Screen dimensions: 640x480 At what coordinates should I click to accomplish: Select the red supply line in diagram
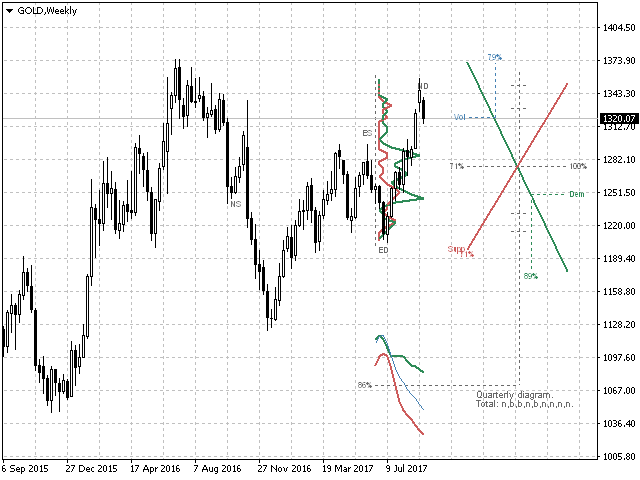tap(543, 124)
